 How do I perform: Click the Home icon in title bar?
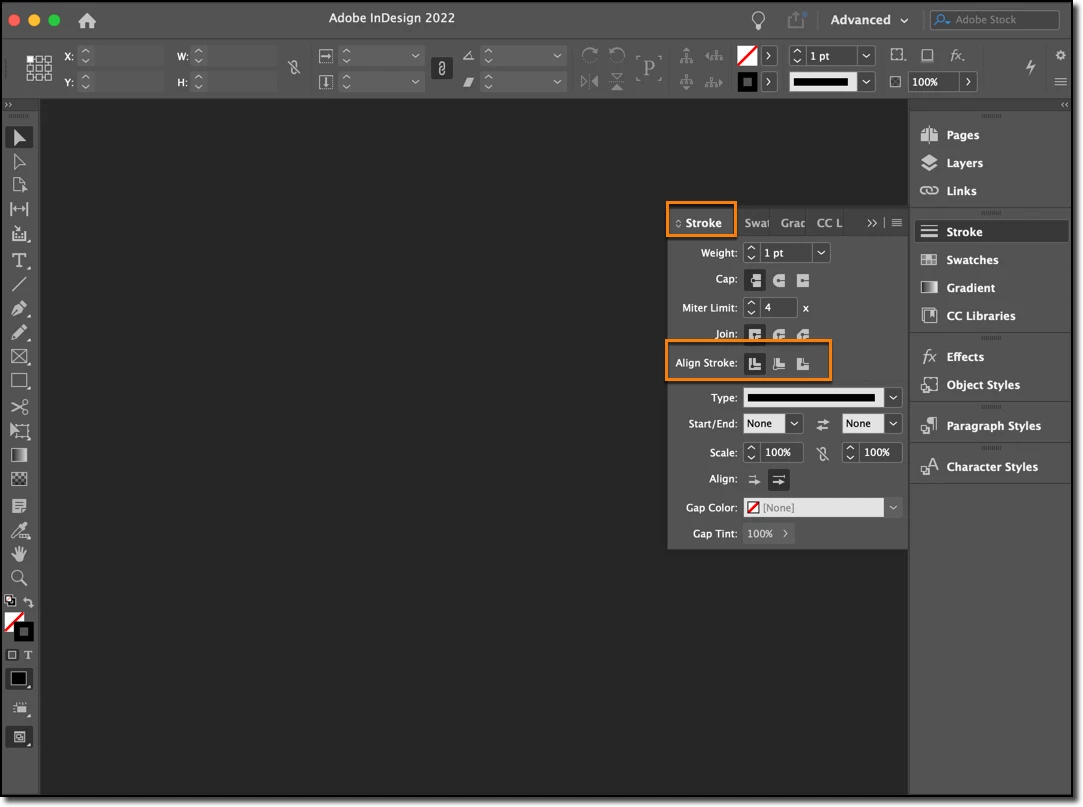tap(87, 20)
